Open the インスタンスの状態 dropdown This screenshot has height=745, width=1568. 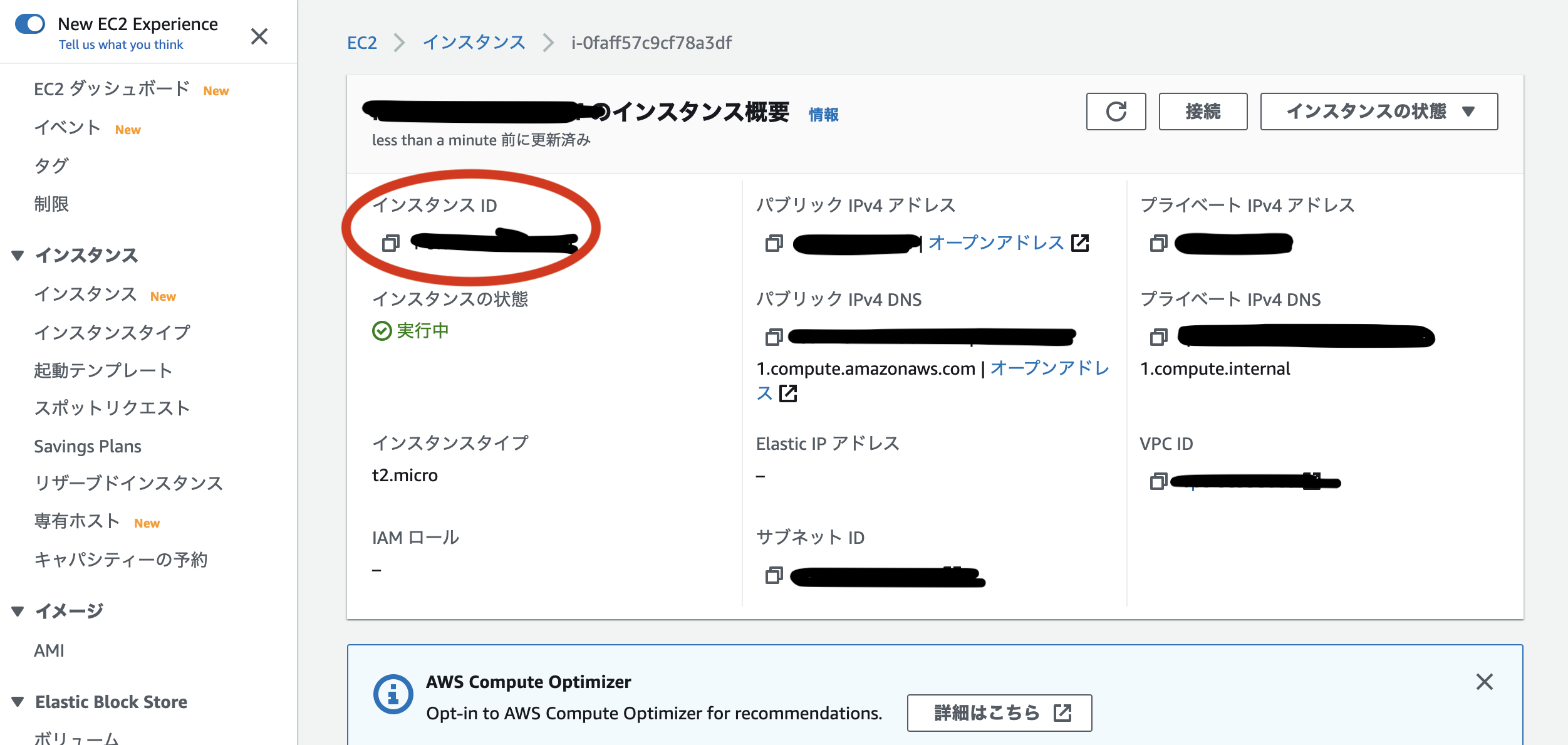coord(1379,112)
